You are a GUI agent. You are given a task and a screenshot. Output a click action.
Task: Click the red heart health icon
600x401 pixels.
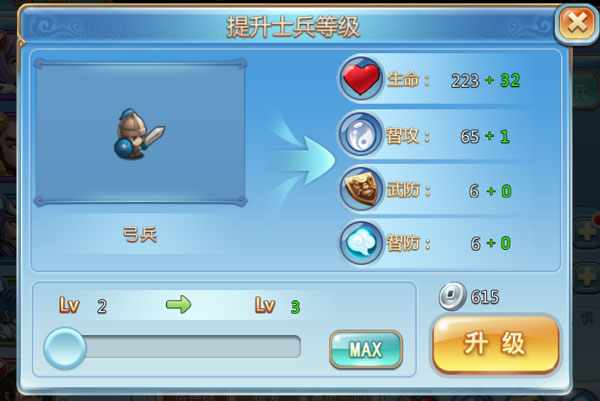point(360,79)
